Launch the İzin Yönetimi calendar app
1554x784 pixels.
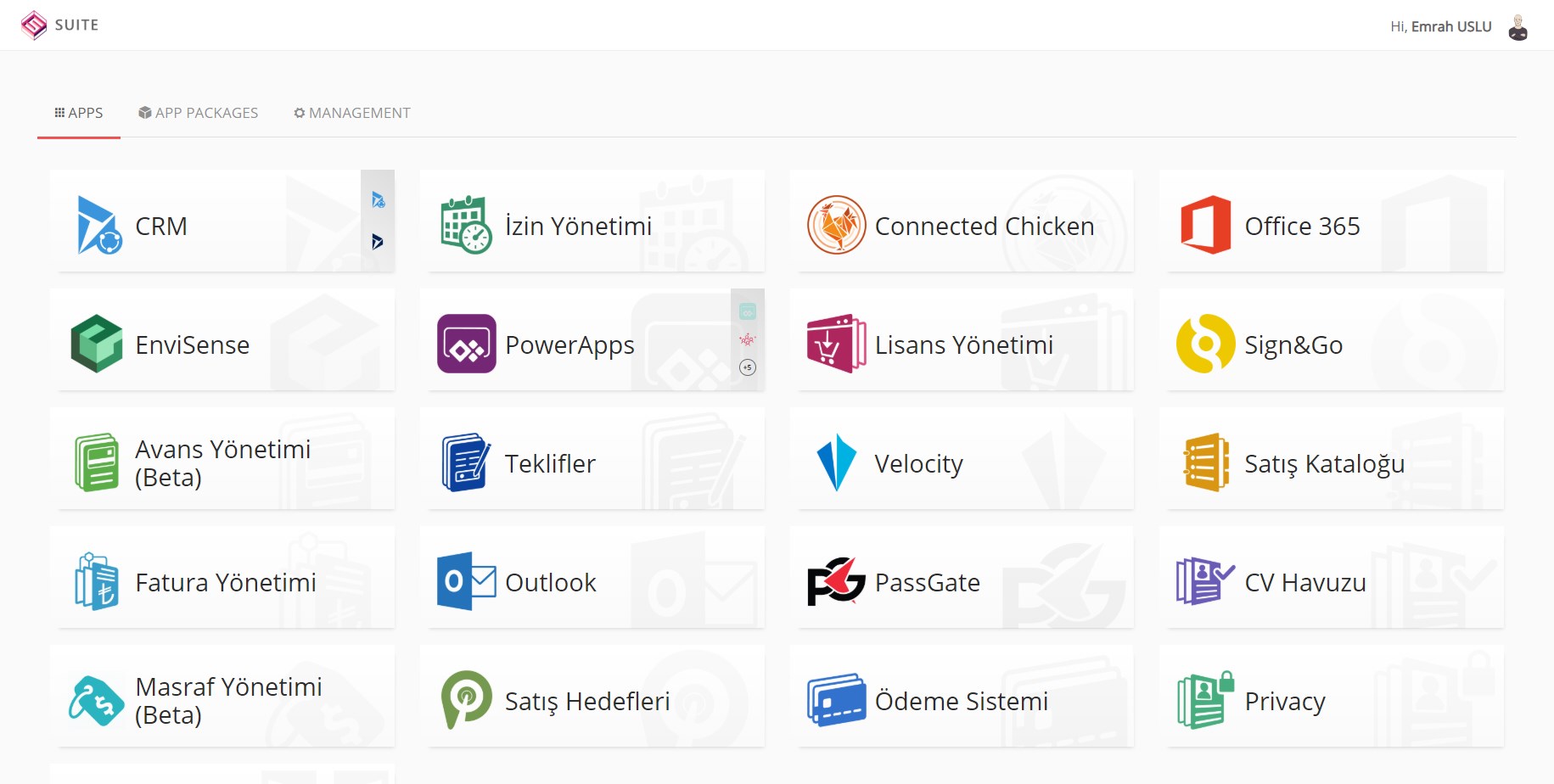(x=592, y=221)
